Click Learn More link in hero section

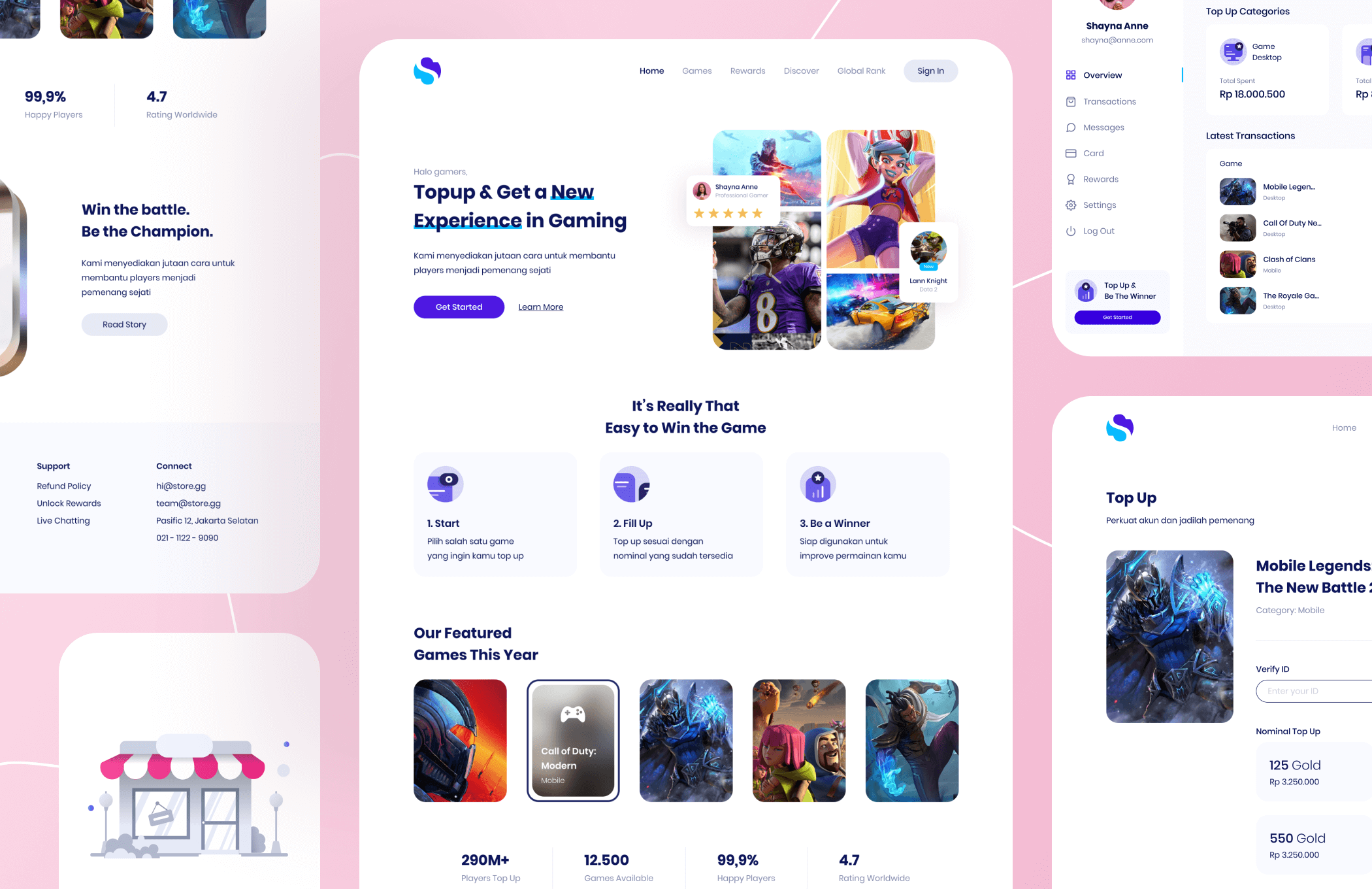[540, 307]
